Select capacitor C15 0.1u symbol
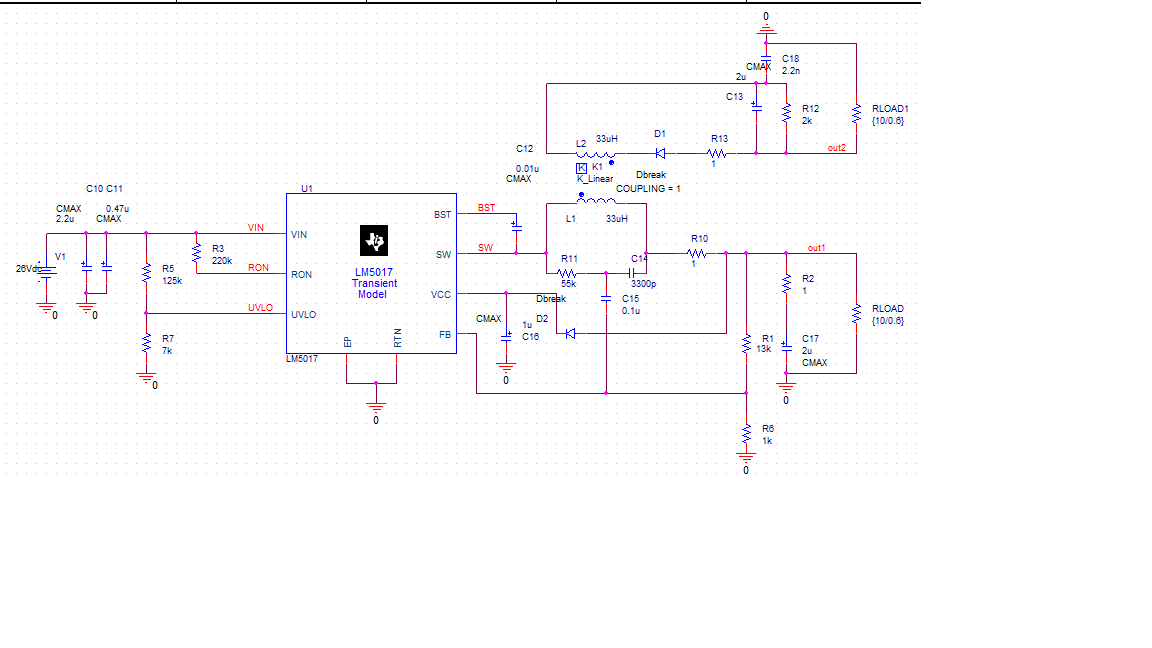 click(x=605, y=298)
